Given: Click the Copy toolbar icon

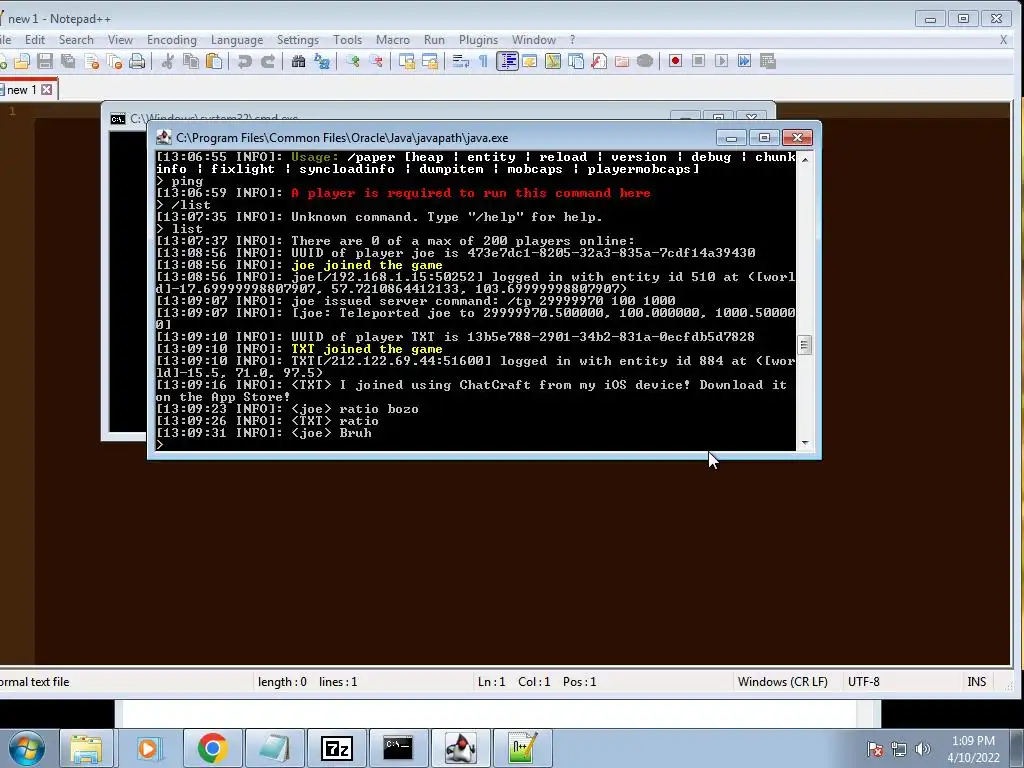Looking at the screenshot, I should (x=191, y=61).
